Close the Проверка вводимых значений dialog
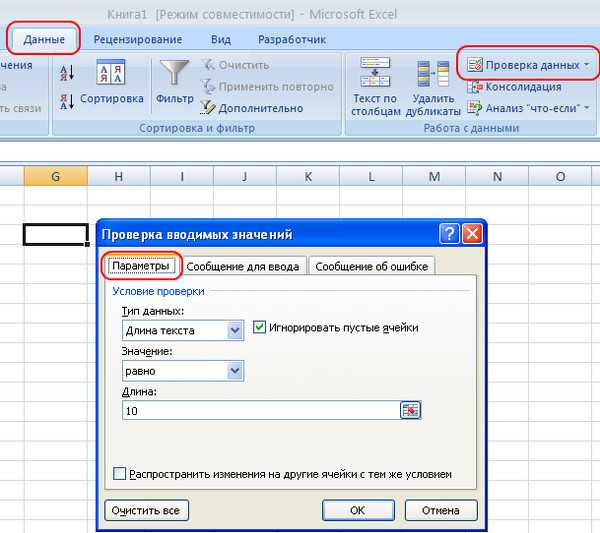 tap(472, 233)
